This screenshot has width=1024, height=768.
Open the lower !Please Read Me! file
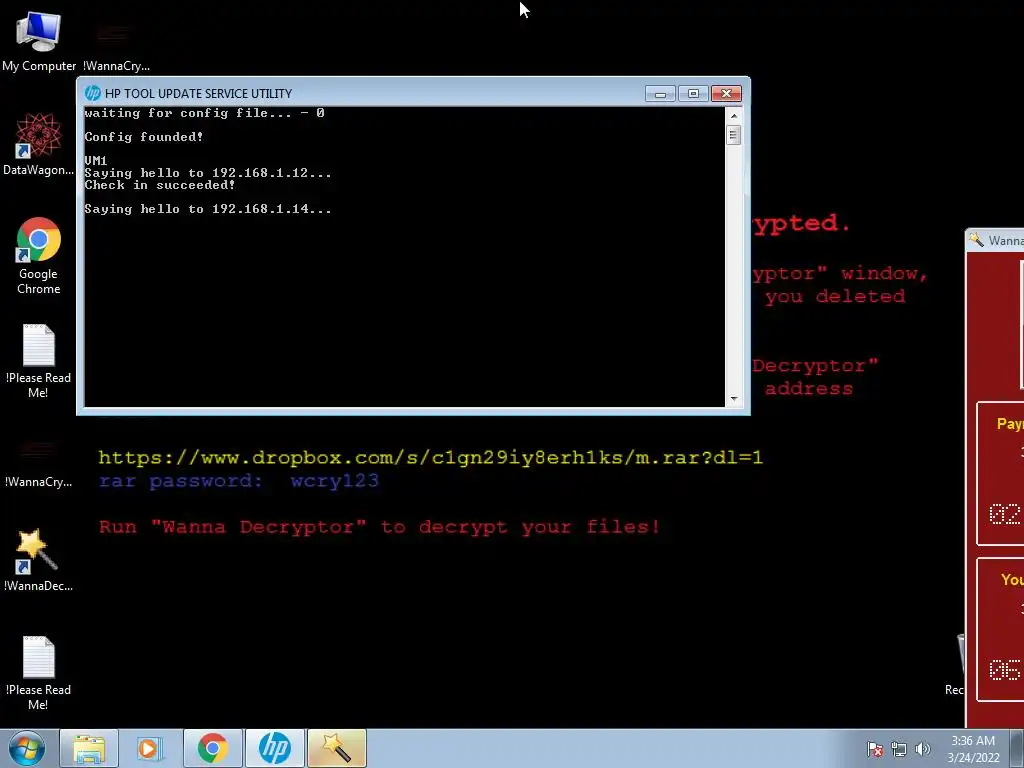tap(39, 673)
